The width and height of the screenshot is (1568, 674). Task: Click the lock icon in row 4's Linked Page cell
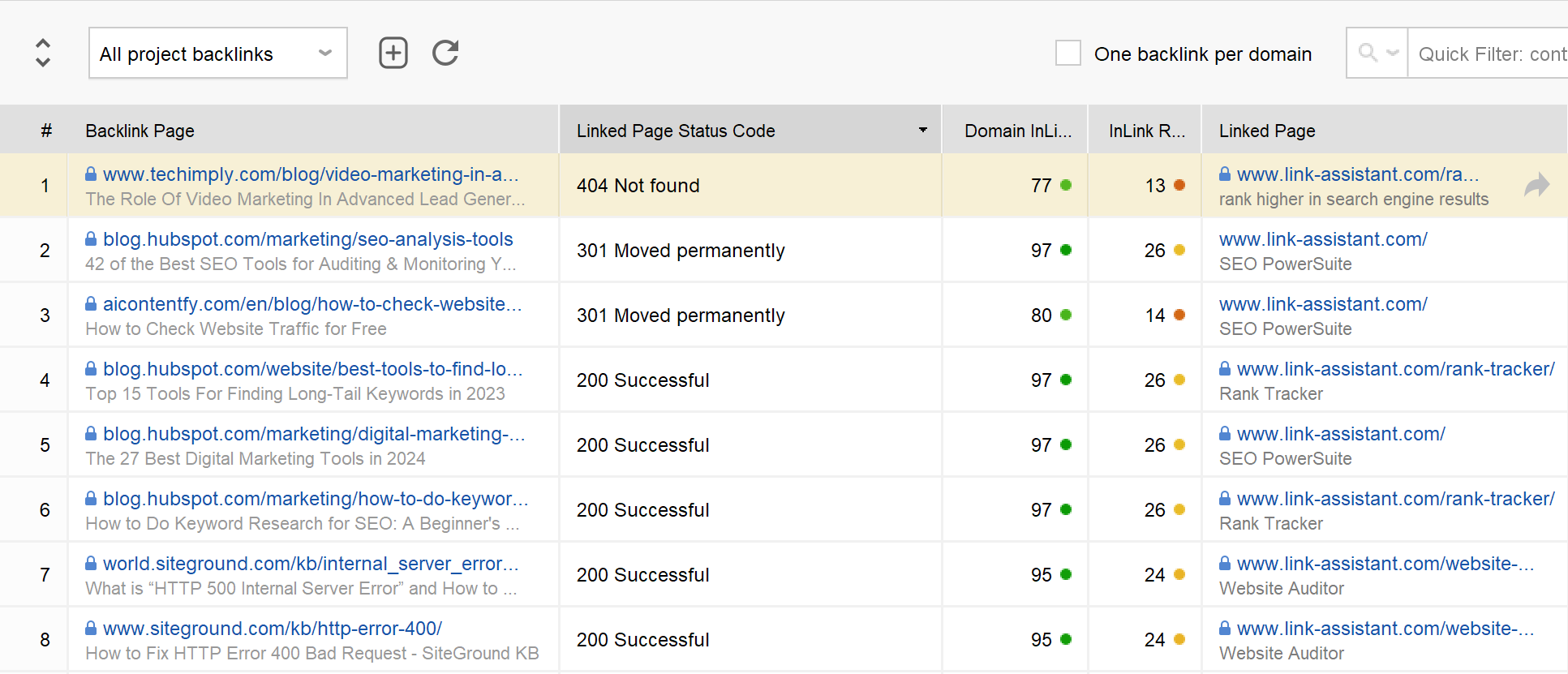pyautogui.click(x=1225, y=369)
